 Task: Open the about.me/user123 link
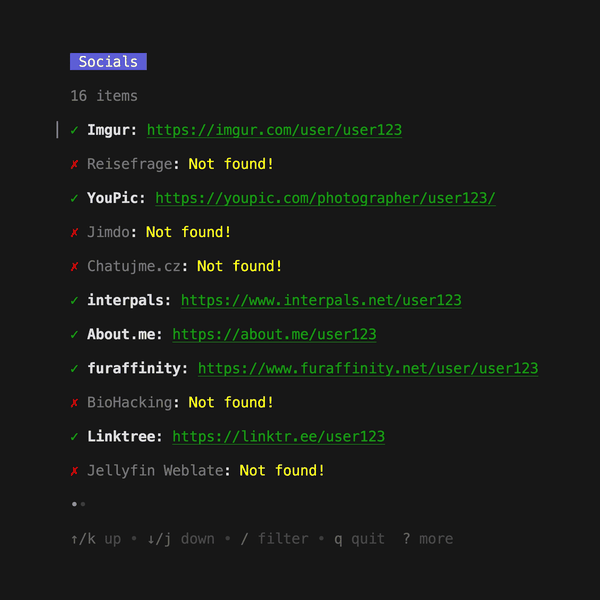[x=274, y=334]
